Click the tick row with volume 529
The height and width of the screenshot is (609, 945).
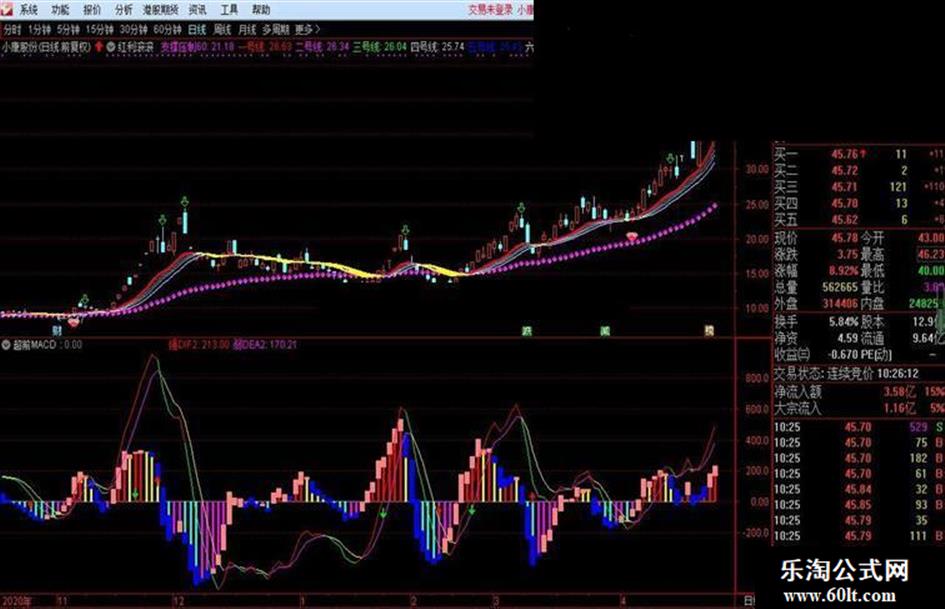tap(859, 427)
